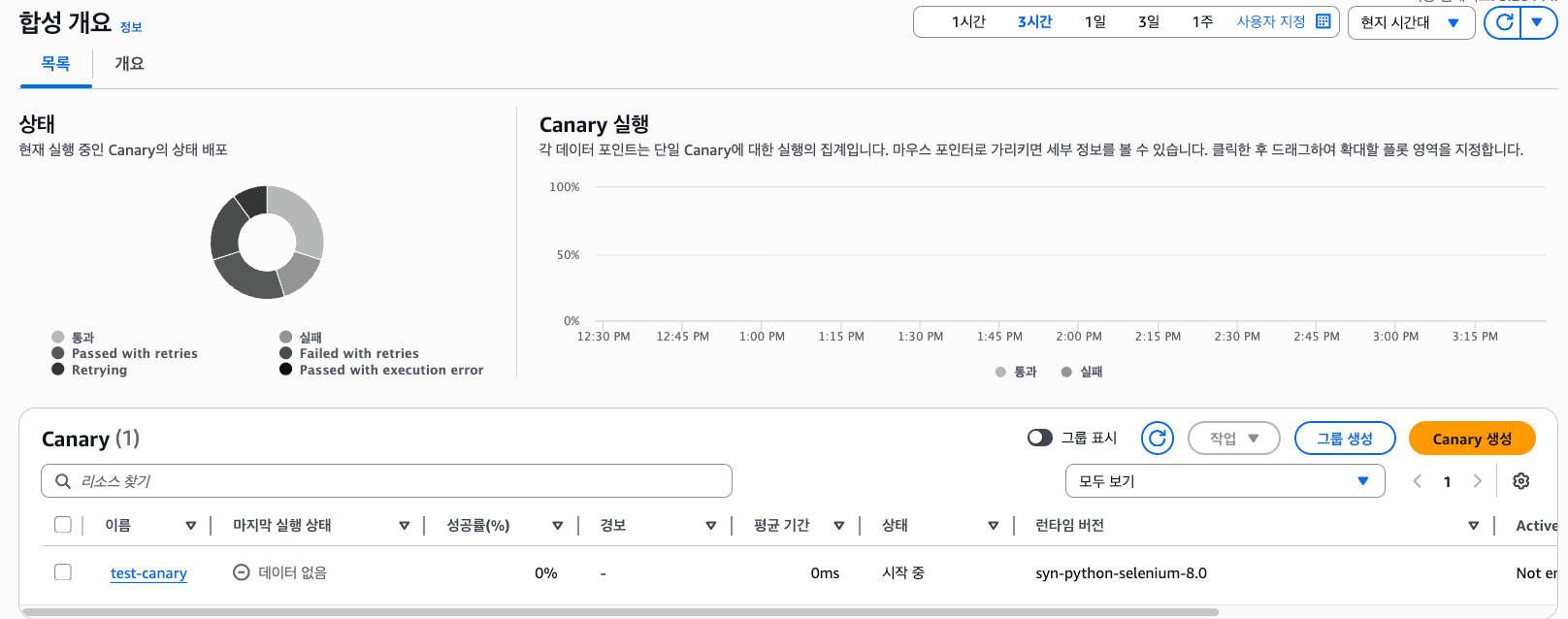Select the 3일 time range
The height and width of the screenshot is (619, 1568).
pyautogui.click(x=1149, y=22)
